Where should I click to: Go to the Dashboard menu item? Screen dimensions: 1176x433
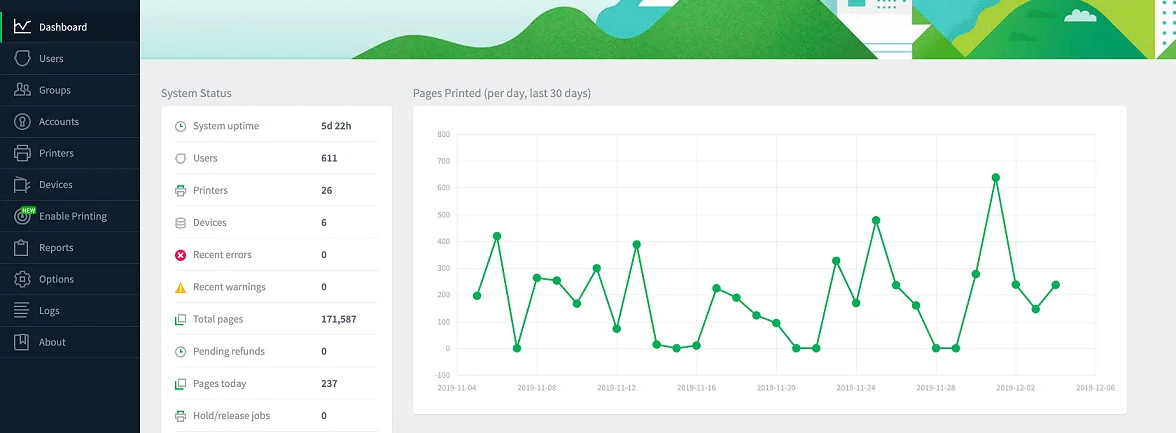click(70, 27)
